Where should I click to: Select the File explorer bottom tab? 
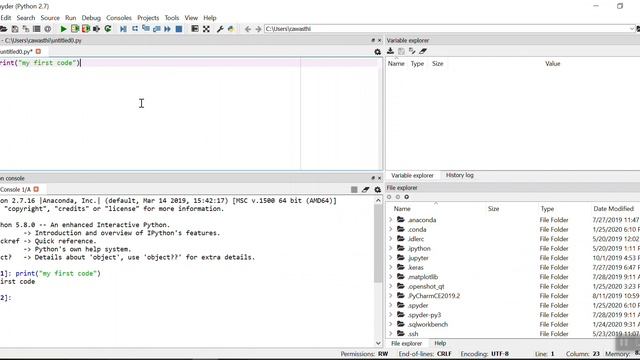(x=407, y=343)
